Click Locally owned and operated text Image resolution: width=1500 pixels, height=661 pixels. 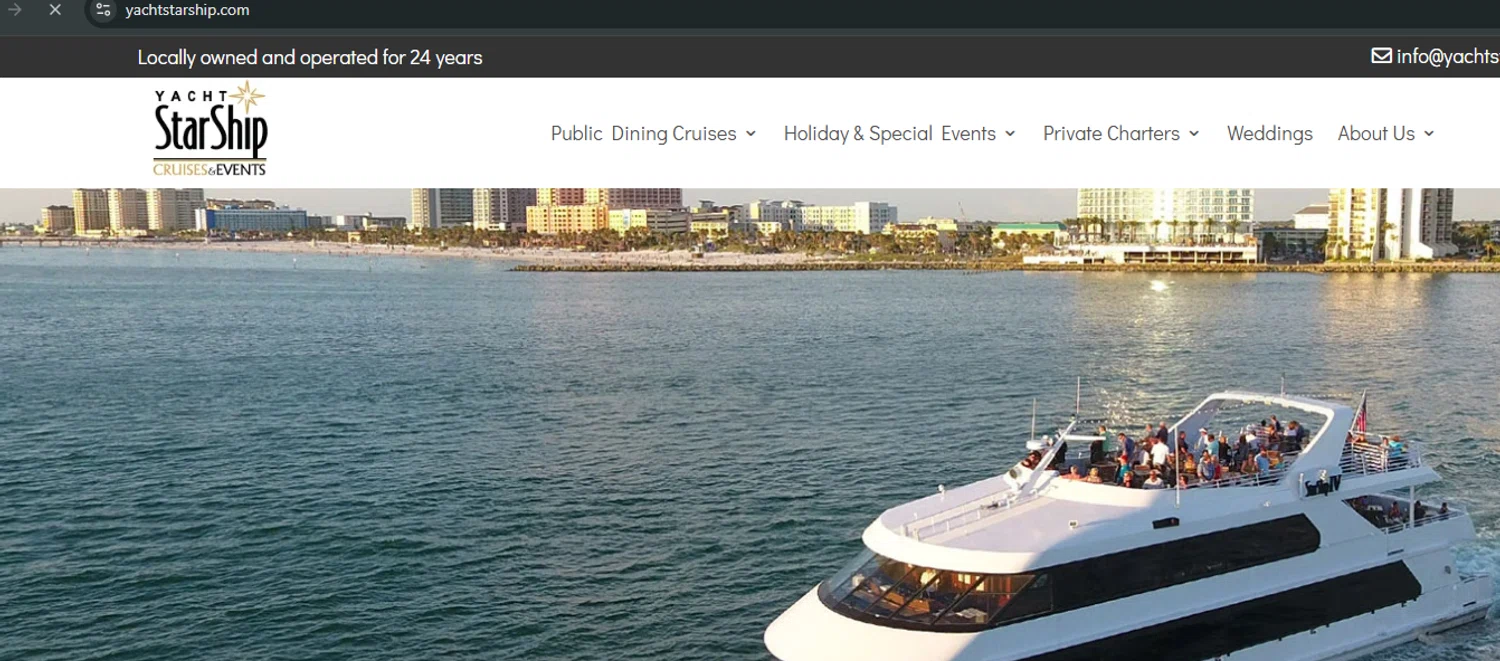310,58
